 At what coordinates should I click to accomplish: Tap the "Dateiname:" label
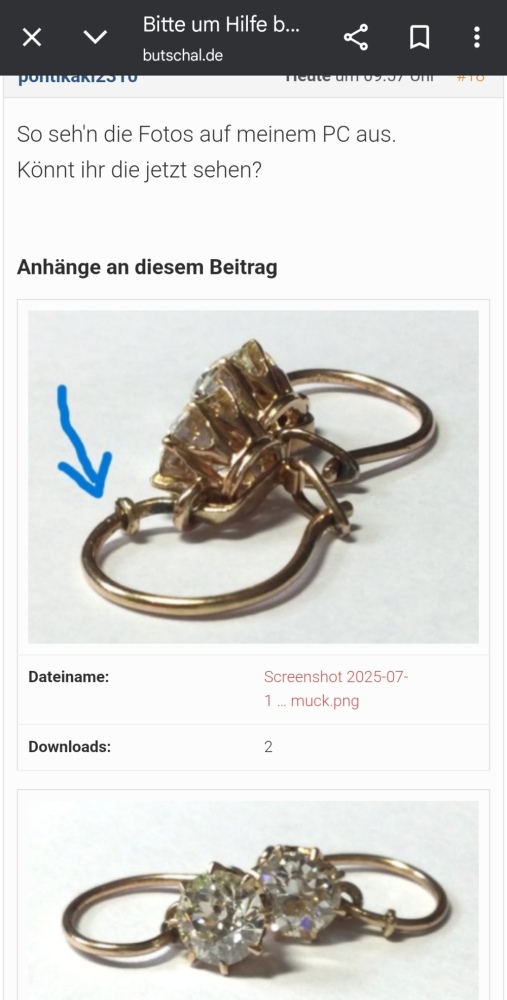pos(68,677)
